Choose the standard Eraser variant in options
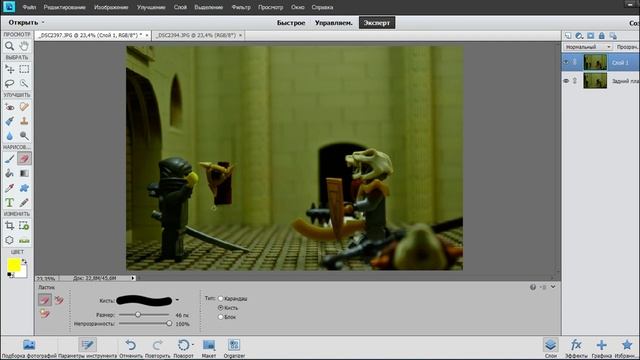This screenshot has width=640, height=360. tap(45, 300)
